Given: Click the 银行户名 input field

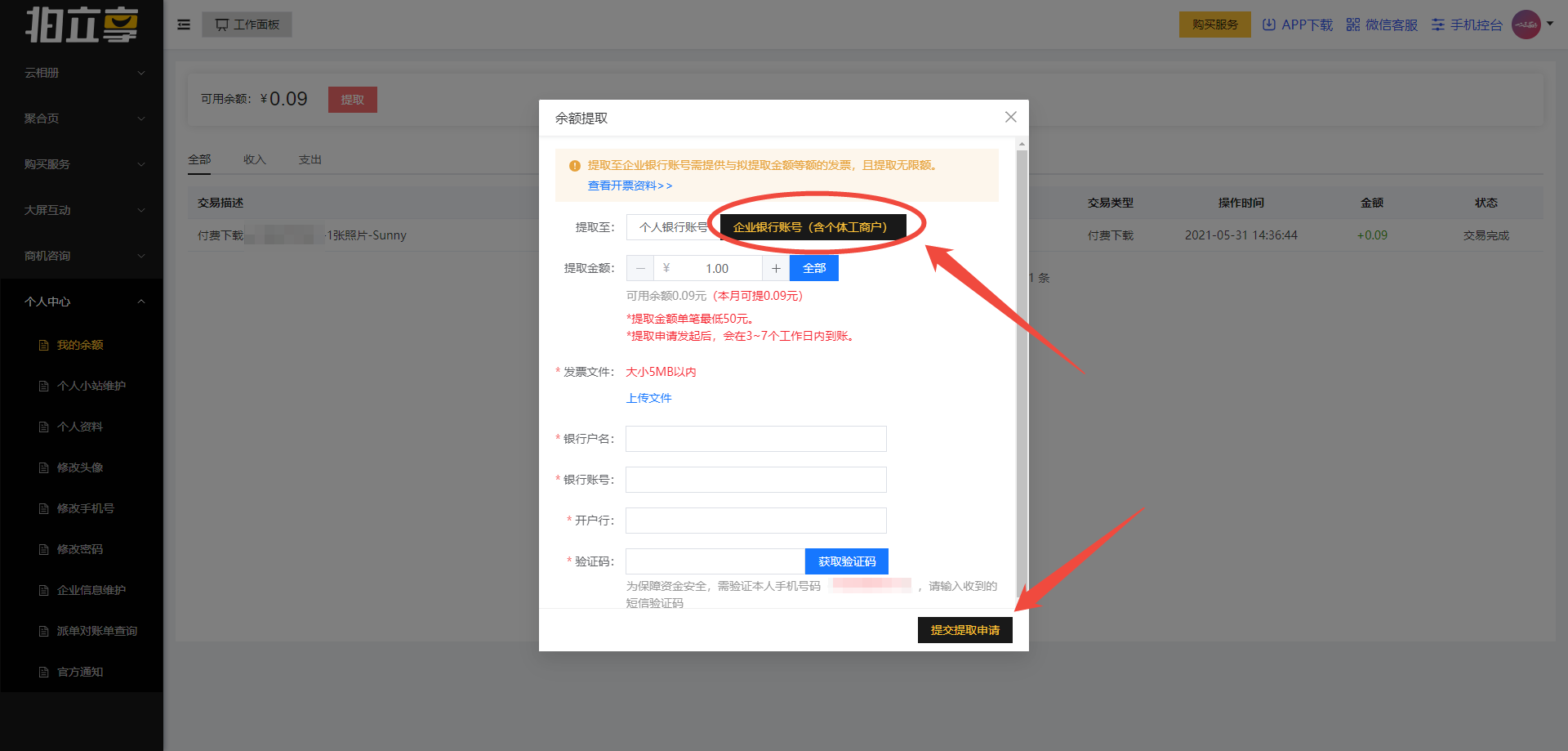Looking at the screenshot, I should pos(755,439).
